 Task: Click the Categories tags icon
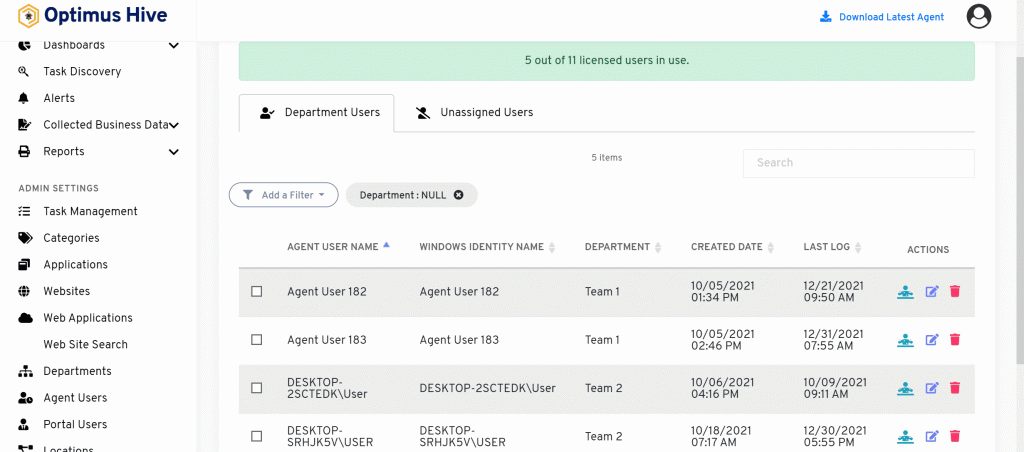(x=25, y=238)
